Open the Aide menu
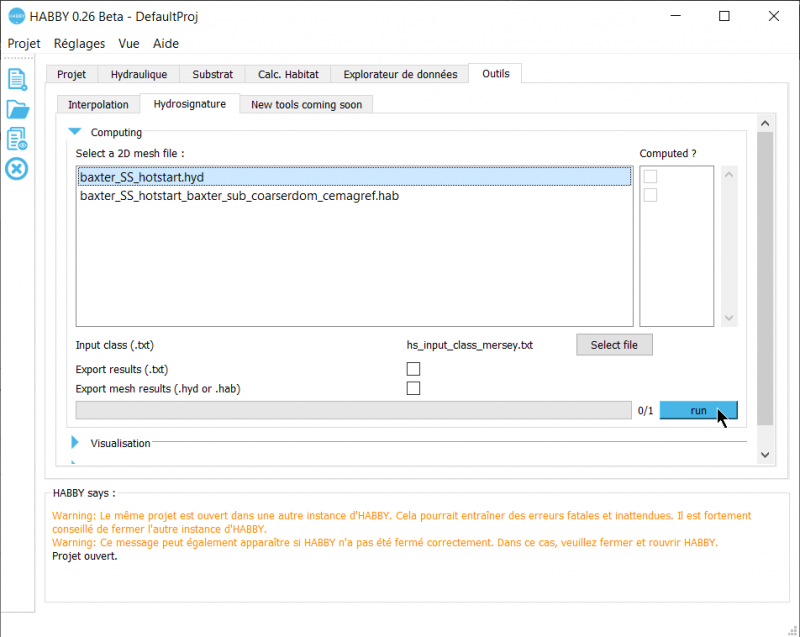This screenshot has height=637, width=800. point(166,44)
